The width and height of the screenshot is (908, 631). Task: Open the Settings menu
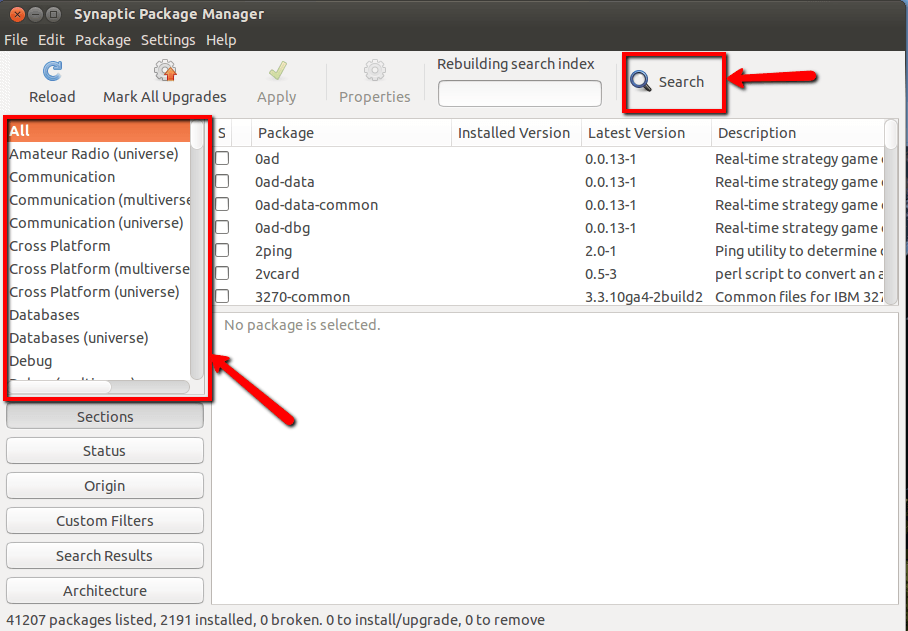(x=168, y=40)
